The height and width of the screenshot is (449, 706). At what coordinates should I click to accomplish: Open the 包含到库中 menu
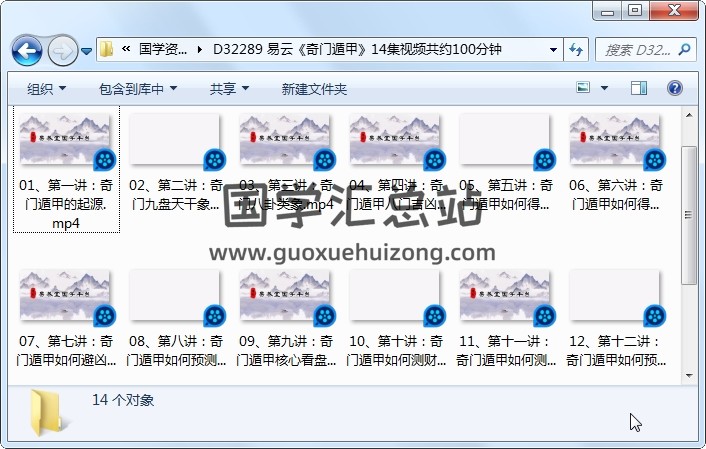(x=138, y=89)
